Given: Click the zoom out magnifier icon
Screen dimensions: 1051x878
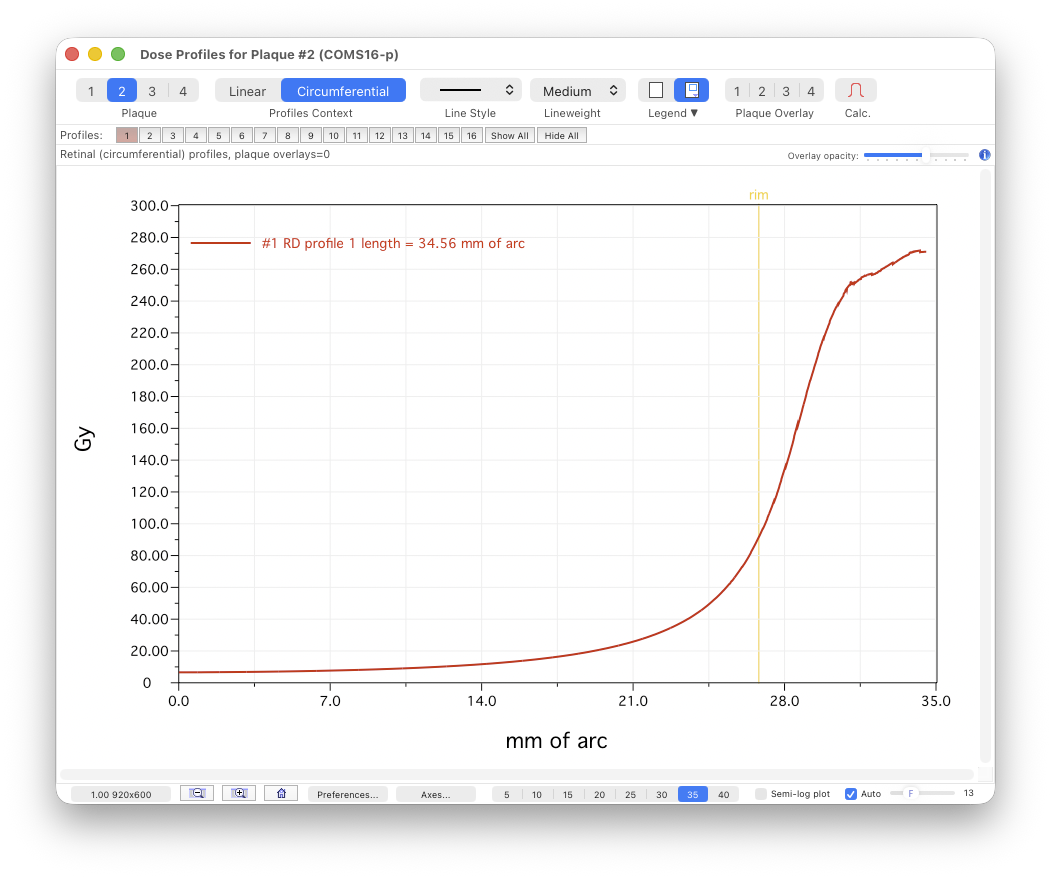Looking at the screenshot, I should click(x=197, y=794).
